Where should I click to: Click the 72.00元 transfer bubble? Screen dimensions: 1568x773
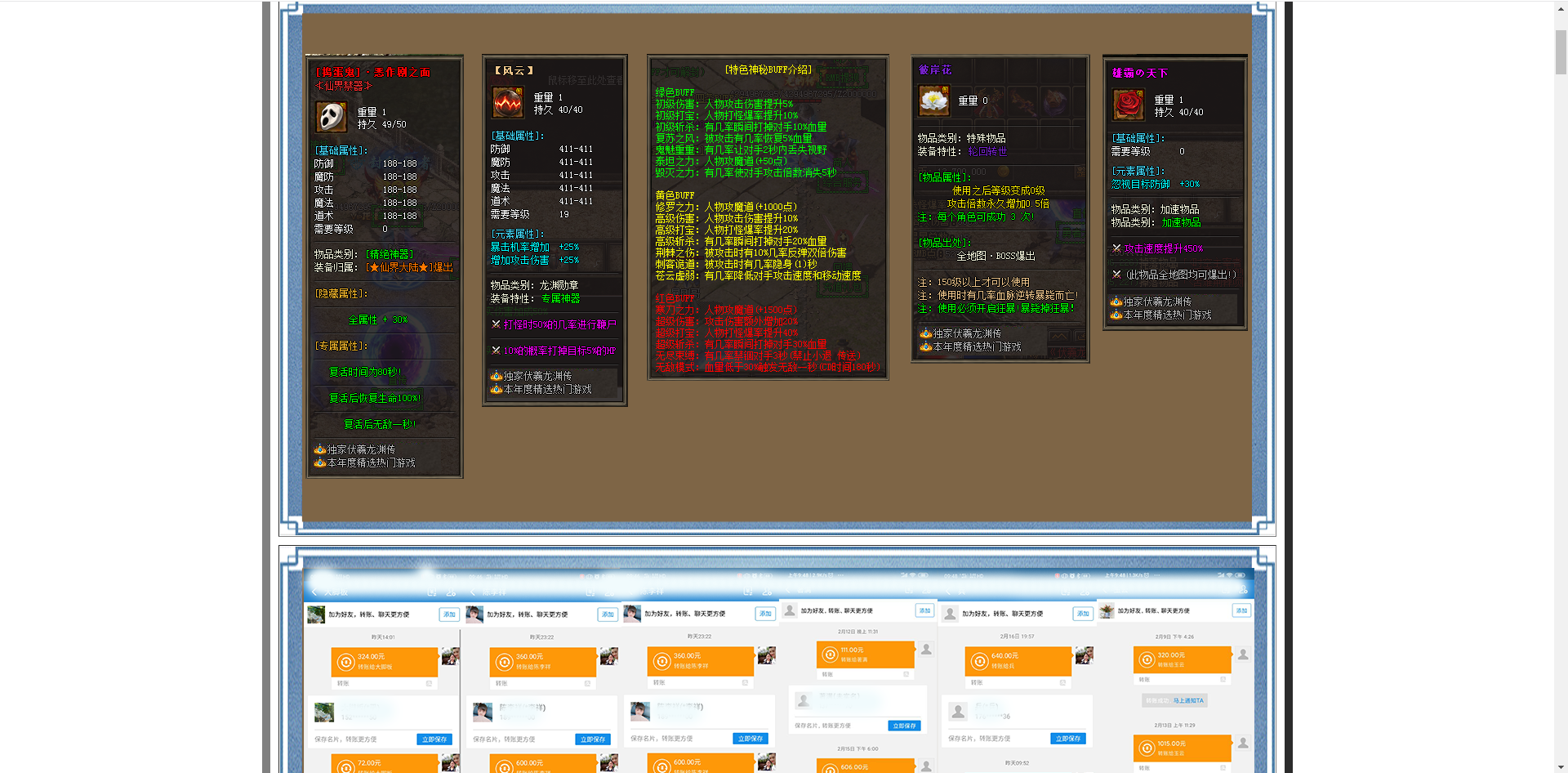384,764
